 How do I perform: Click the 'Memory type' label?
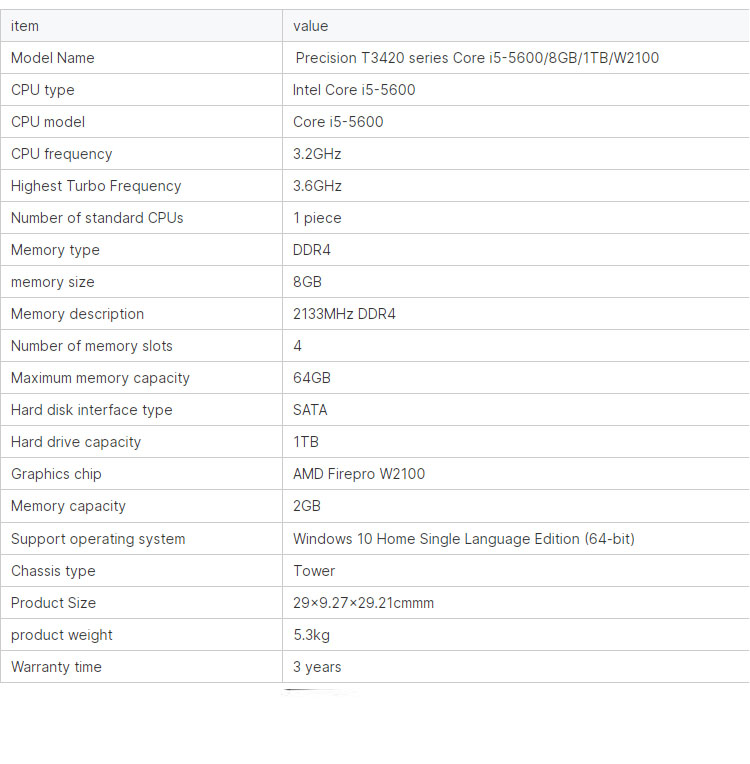(x=55, y=250)
